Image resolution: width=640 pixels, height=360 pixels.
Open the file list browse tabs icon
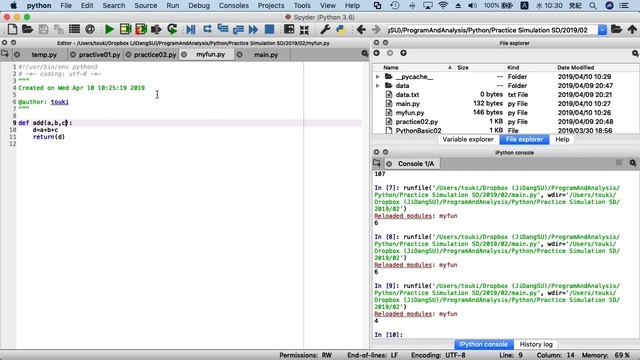point(74,29)
